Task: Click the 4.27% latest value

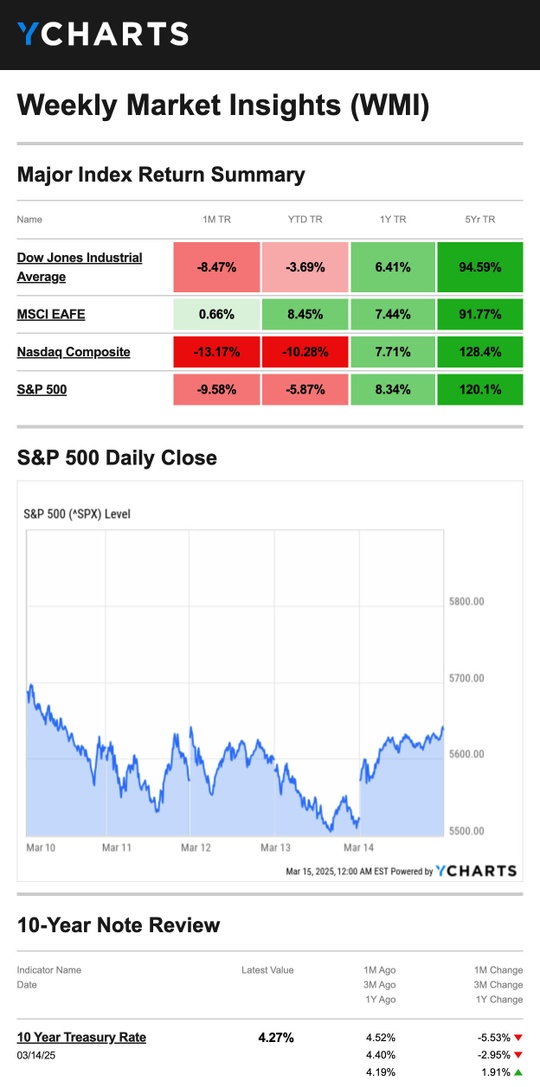Action: (x=276, y=1038)
